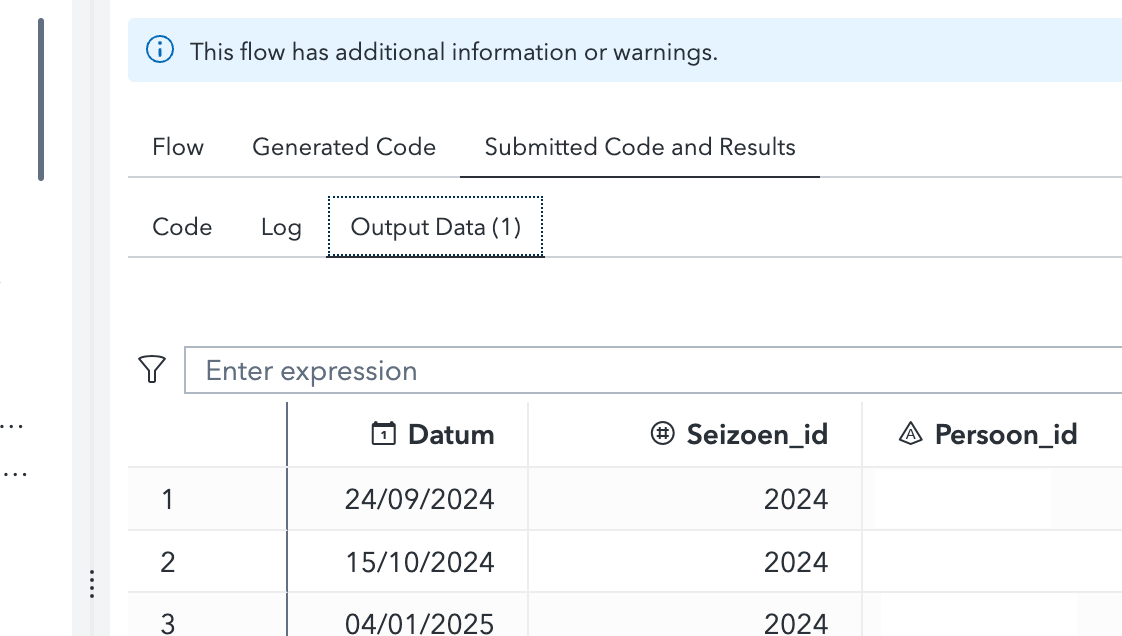
Task: Click the Datum column header label
Action: tap(451, 433)
